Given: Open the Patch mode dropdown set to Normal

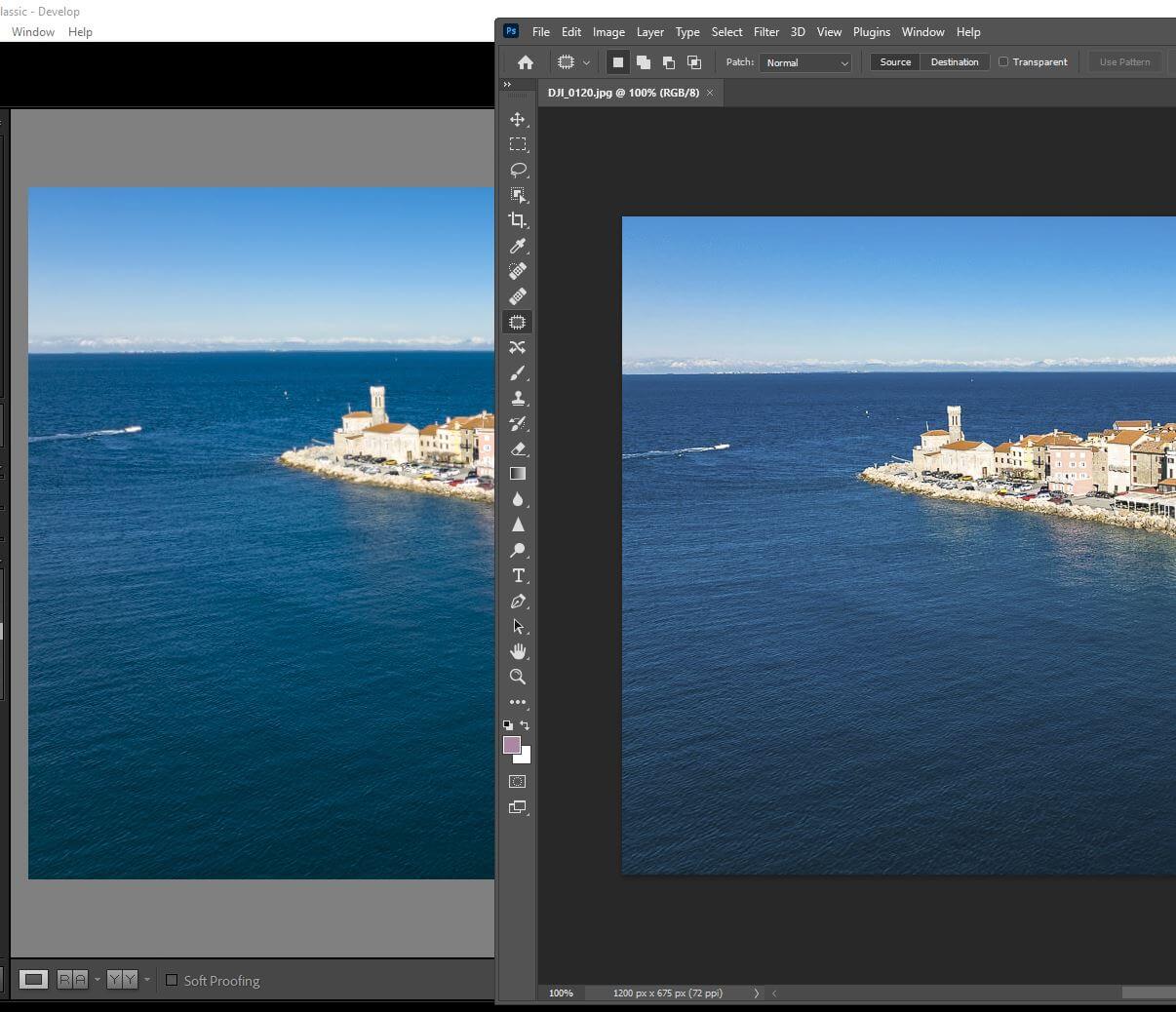Looking at the screenshot, I should 806,61.
